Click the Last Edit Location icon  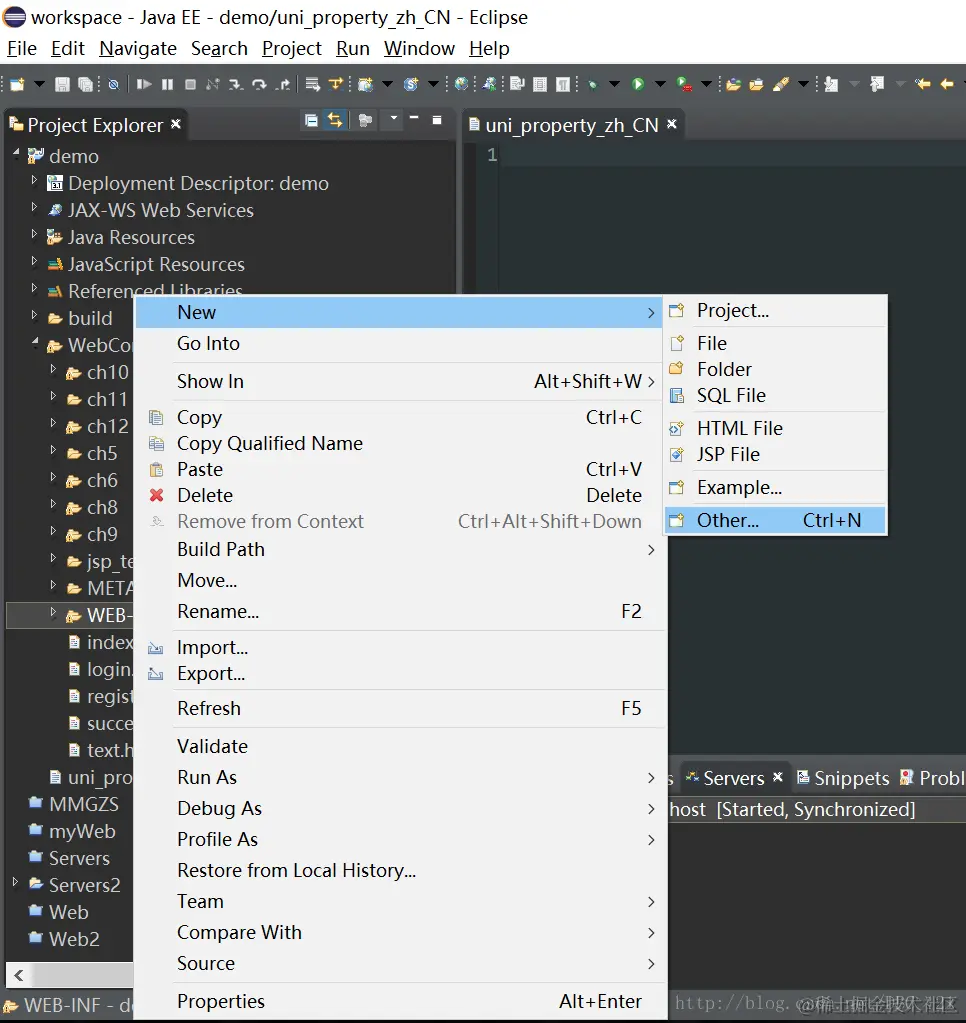pyautogui.click(x=922, y=84)
